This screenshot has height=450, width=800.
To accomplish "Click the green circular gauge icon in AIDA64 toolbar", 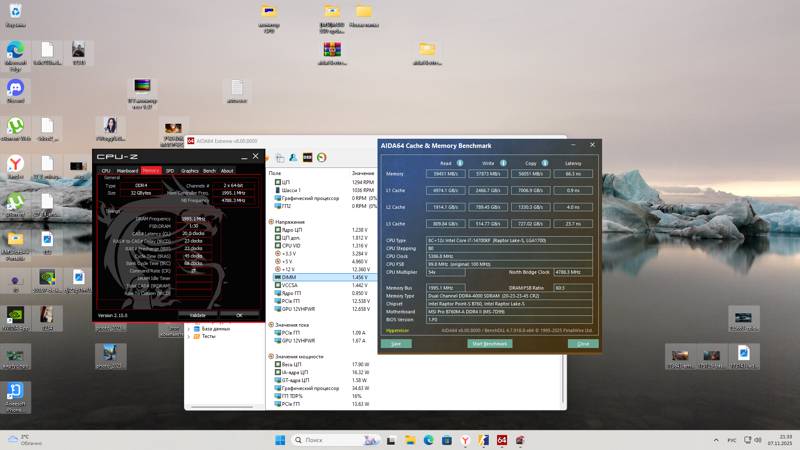I will (322, 157).
